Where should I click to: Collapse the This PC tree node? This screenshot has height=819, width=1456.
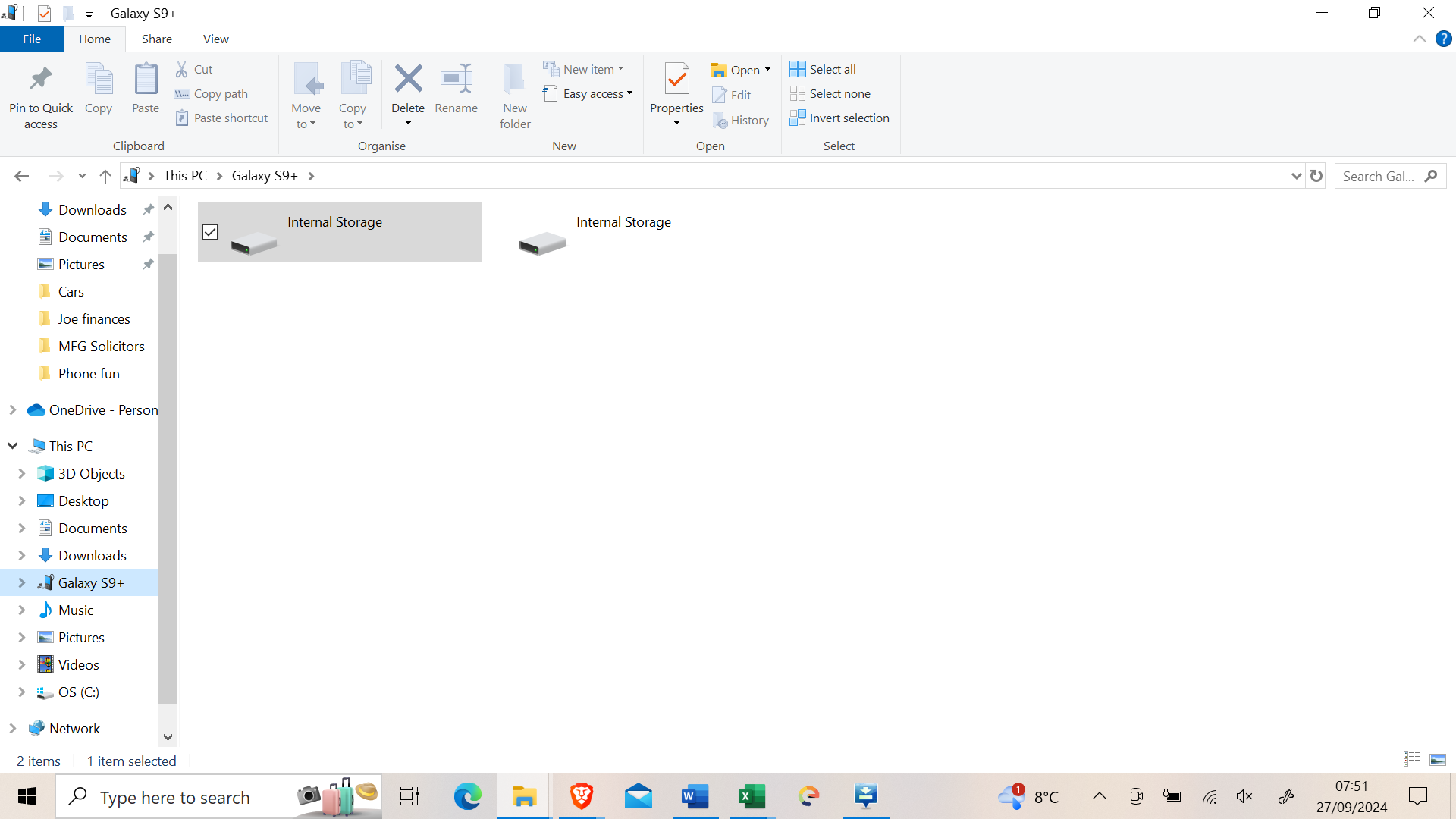13,446
